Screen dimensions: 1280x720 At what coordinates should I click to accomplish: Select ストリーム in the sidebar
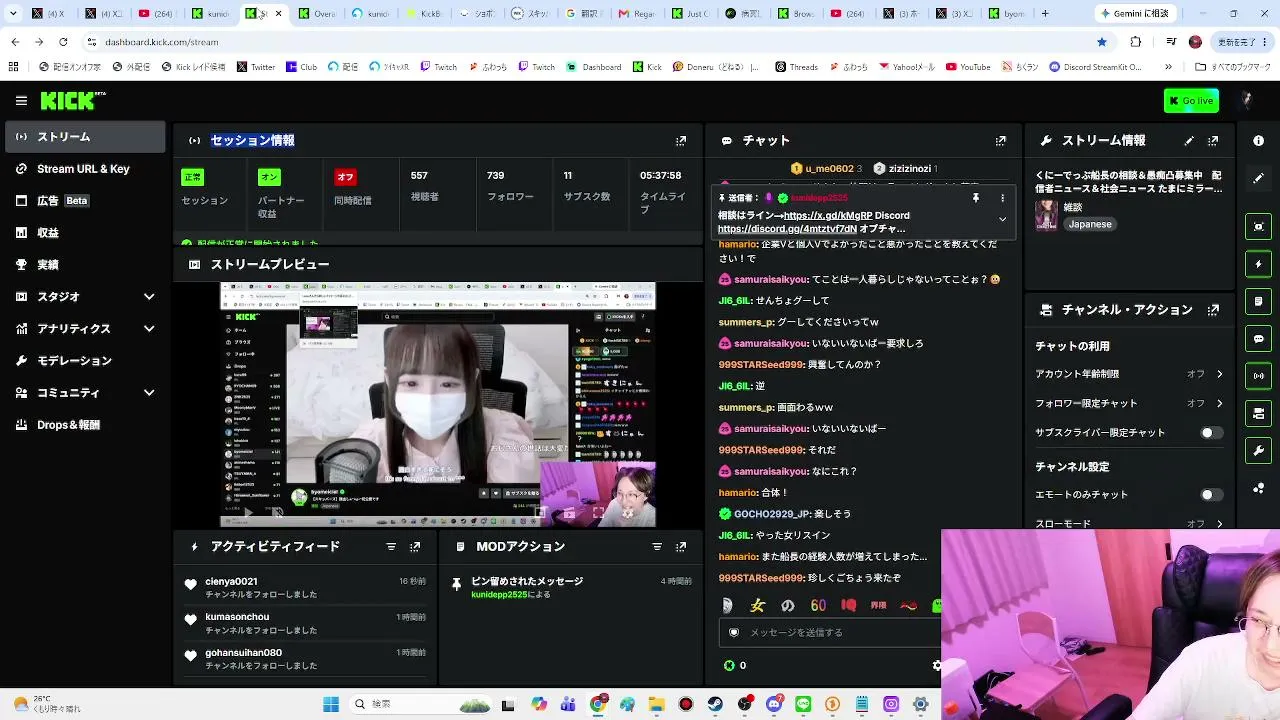click(x=83, y=137)
